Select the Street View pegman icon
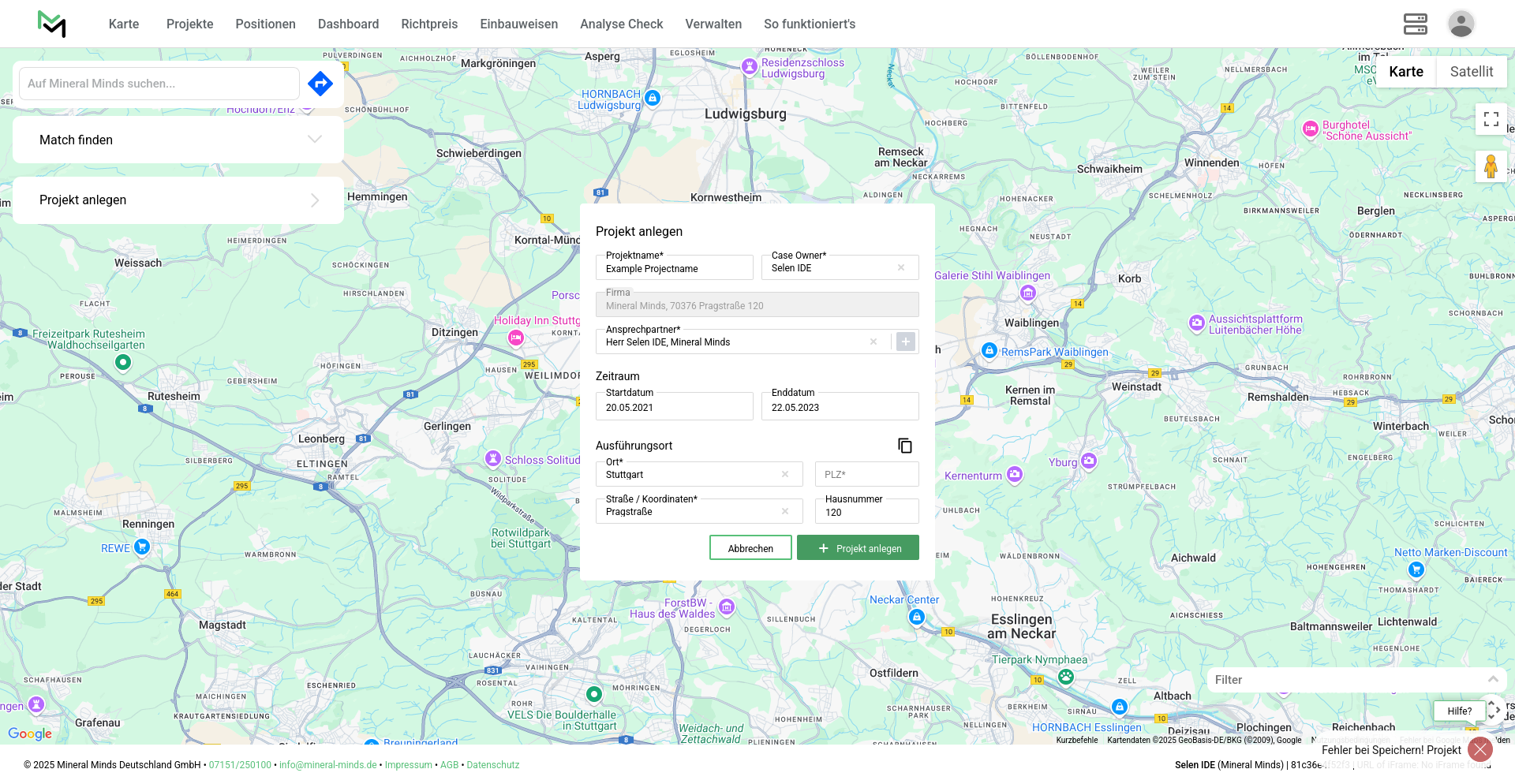The image size is (1515, 784). 1491,166
